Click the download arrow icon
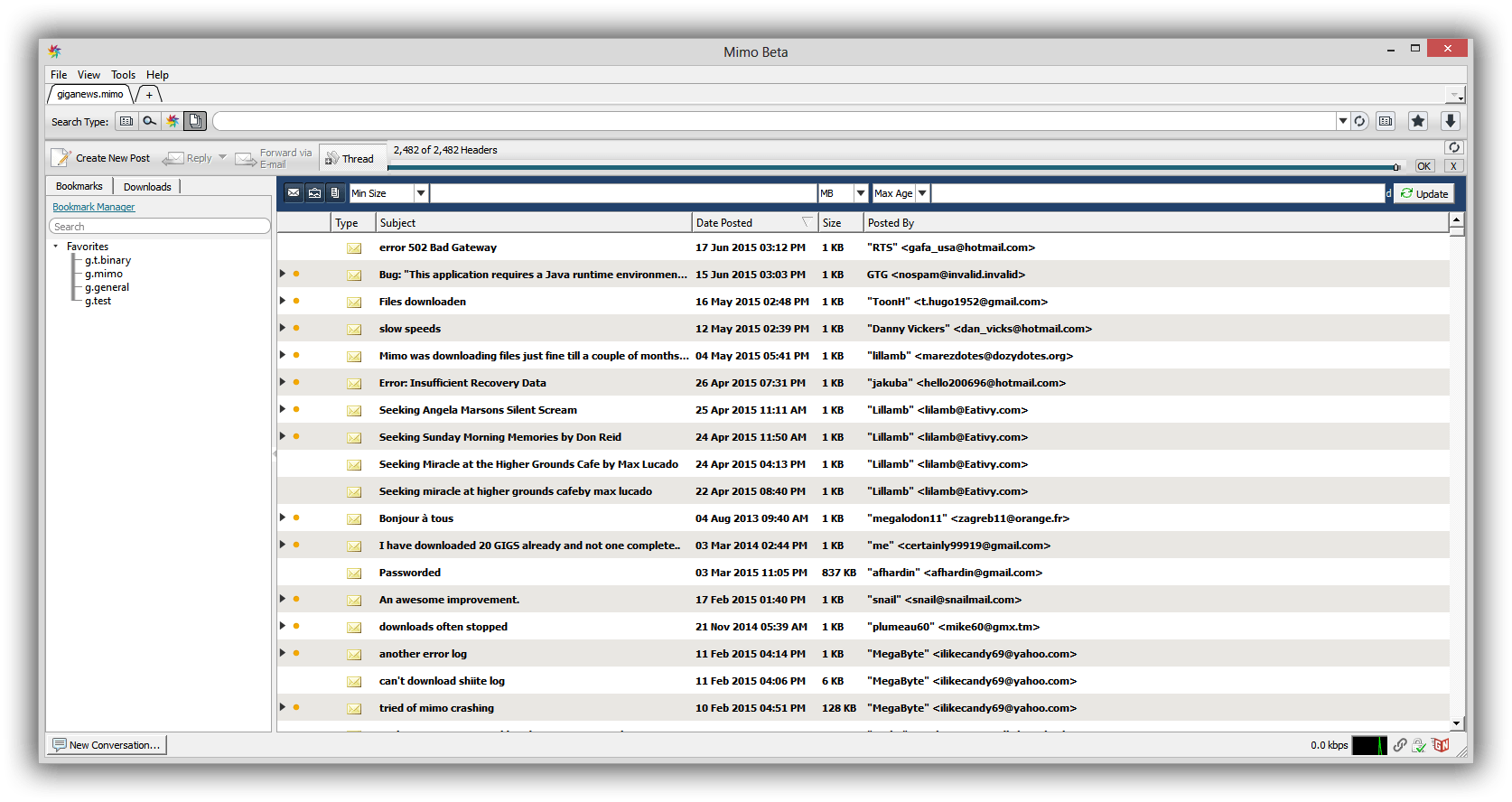The height and width of the screenshot is (802, 1512). click(x=1451, y=121)
